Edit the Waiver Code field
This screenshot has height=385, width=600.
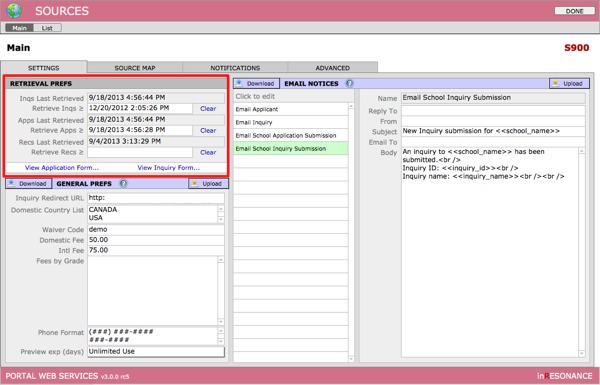tap(156, 230)
